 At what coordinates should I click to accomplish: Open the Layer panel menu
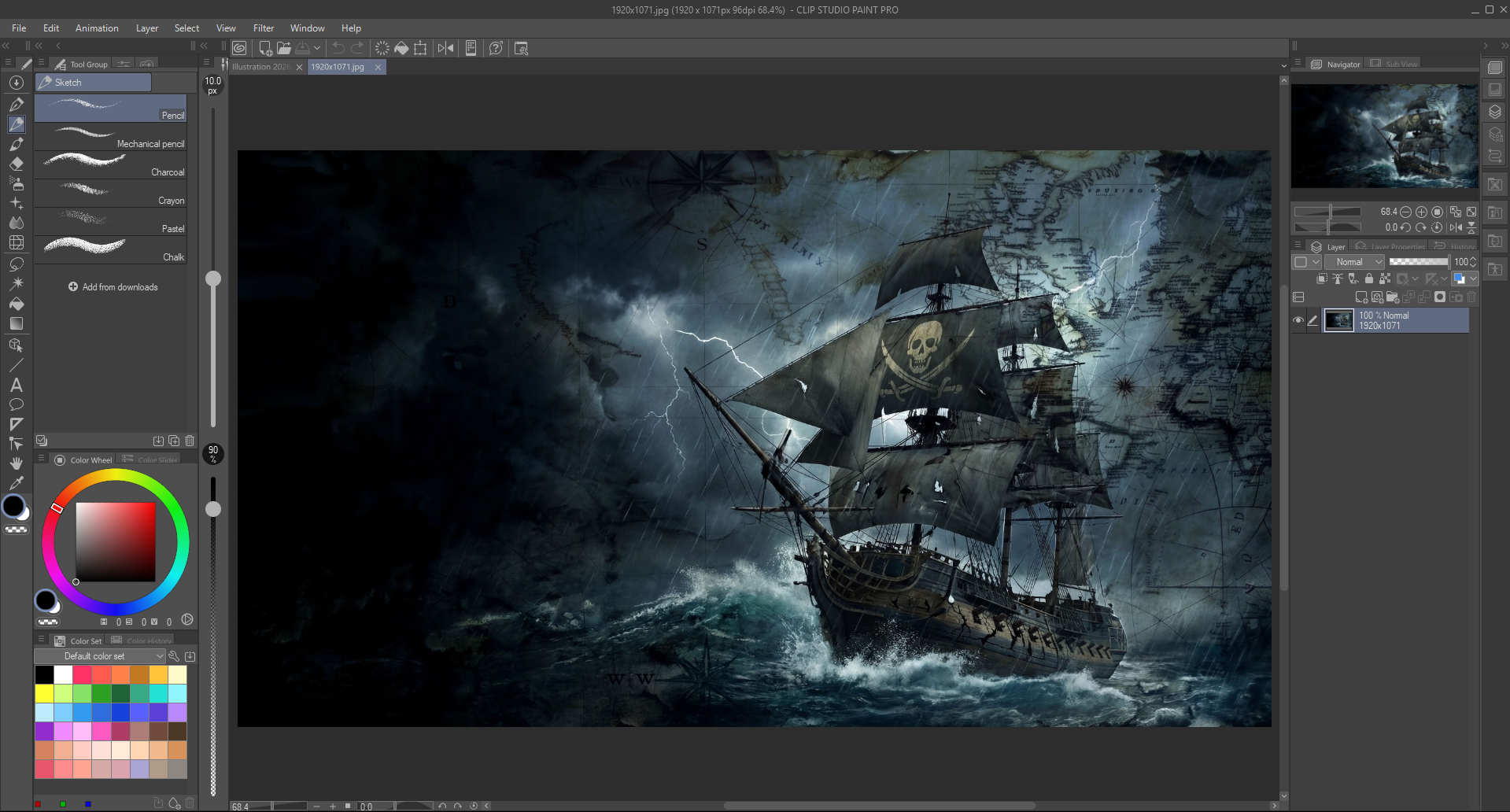tap(1298, 245)
